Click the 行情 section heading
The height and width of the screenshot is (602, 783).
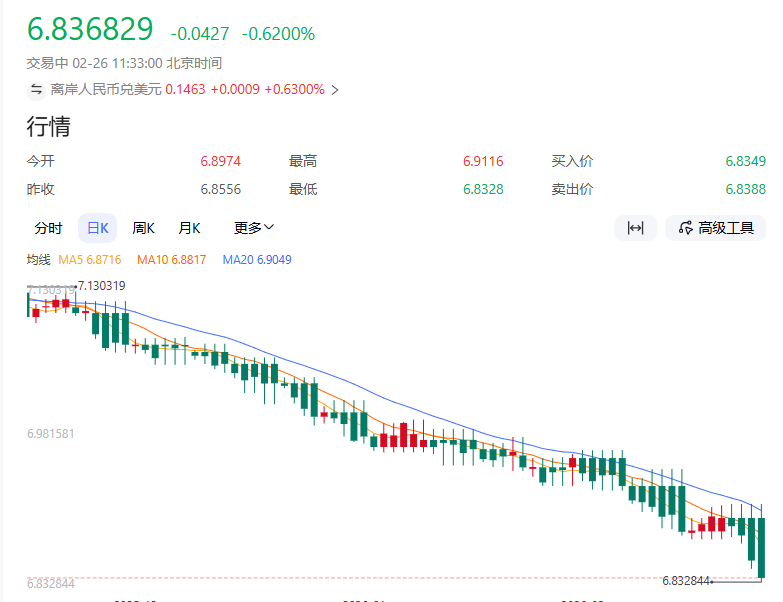coord(48,127)
